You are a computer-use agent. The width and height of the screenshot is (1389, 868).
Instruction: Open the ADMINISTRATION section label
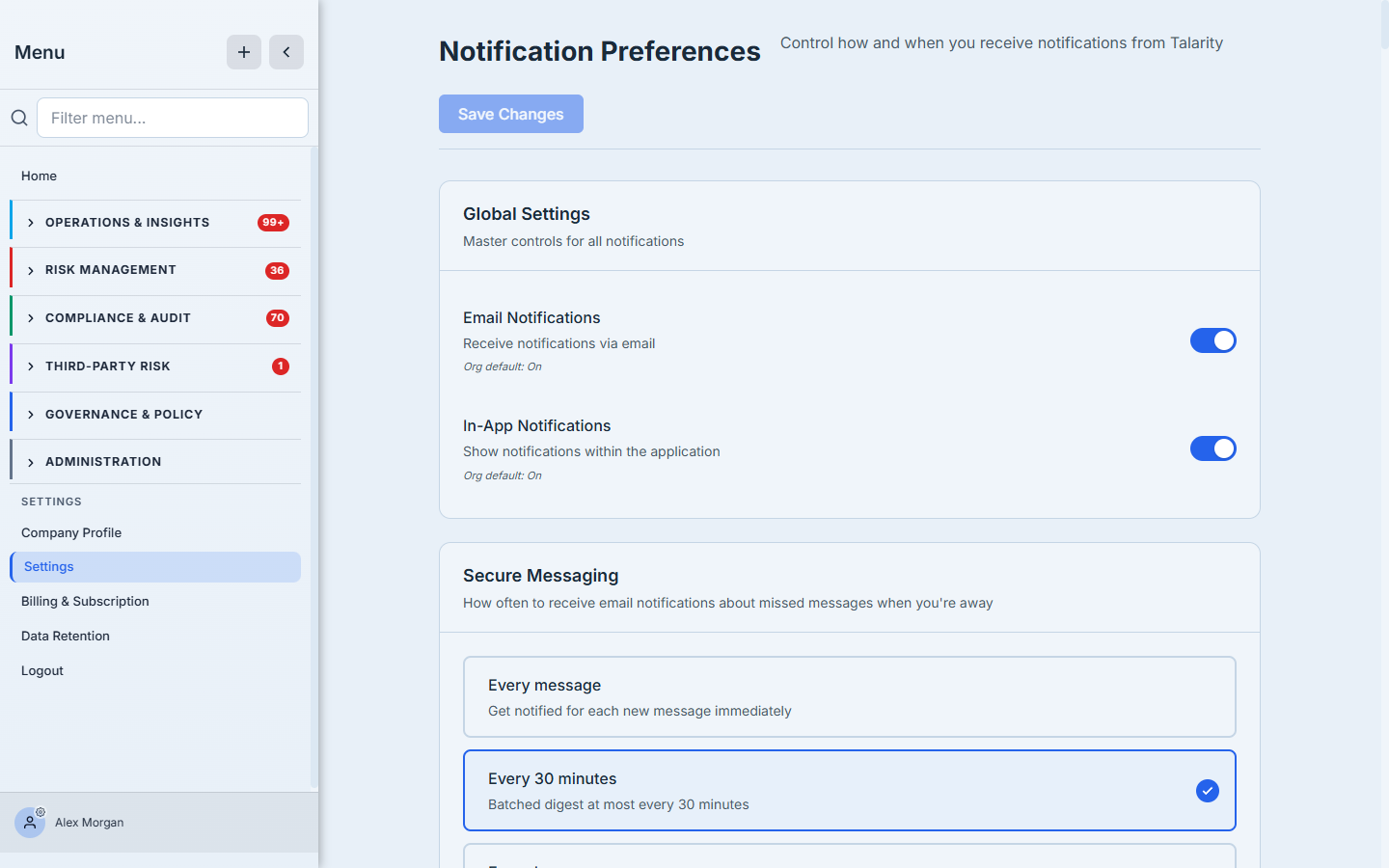(x=103, y=462)
